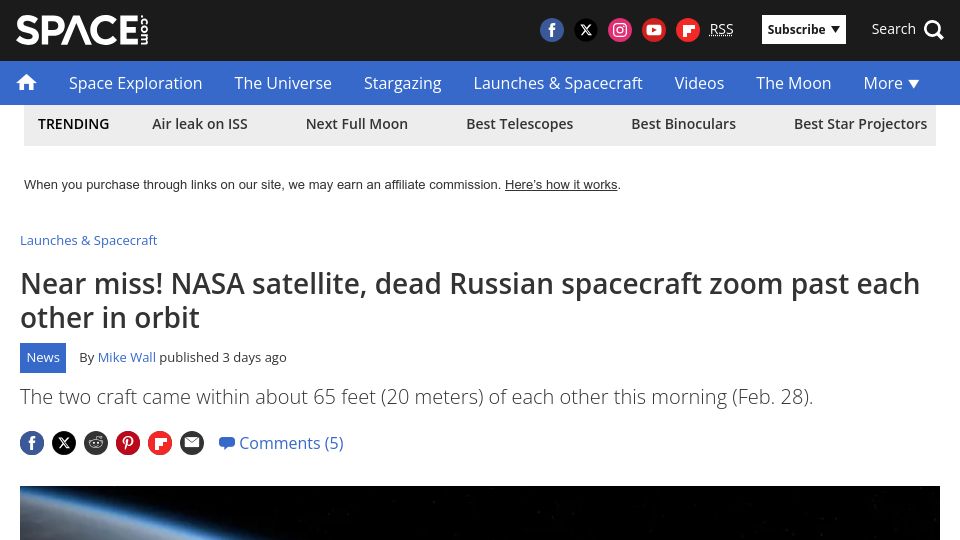
Task: Open Space.com Facebook page in header
Action: (x=552, y=30)
